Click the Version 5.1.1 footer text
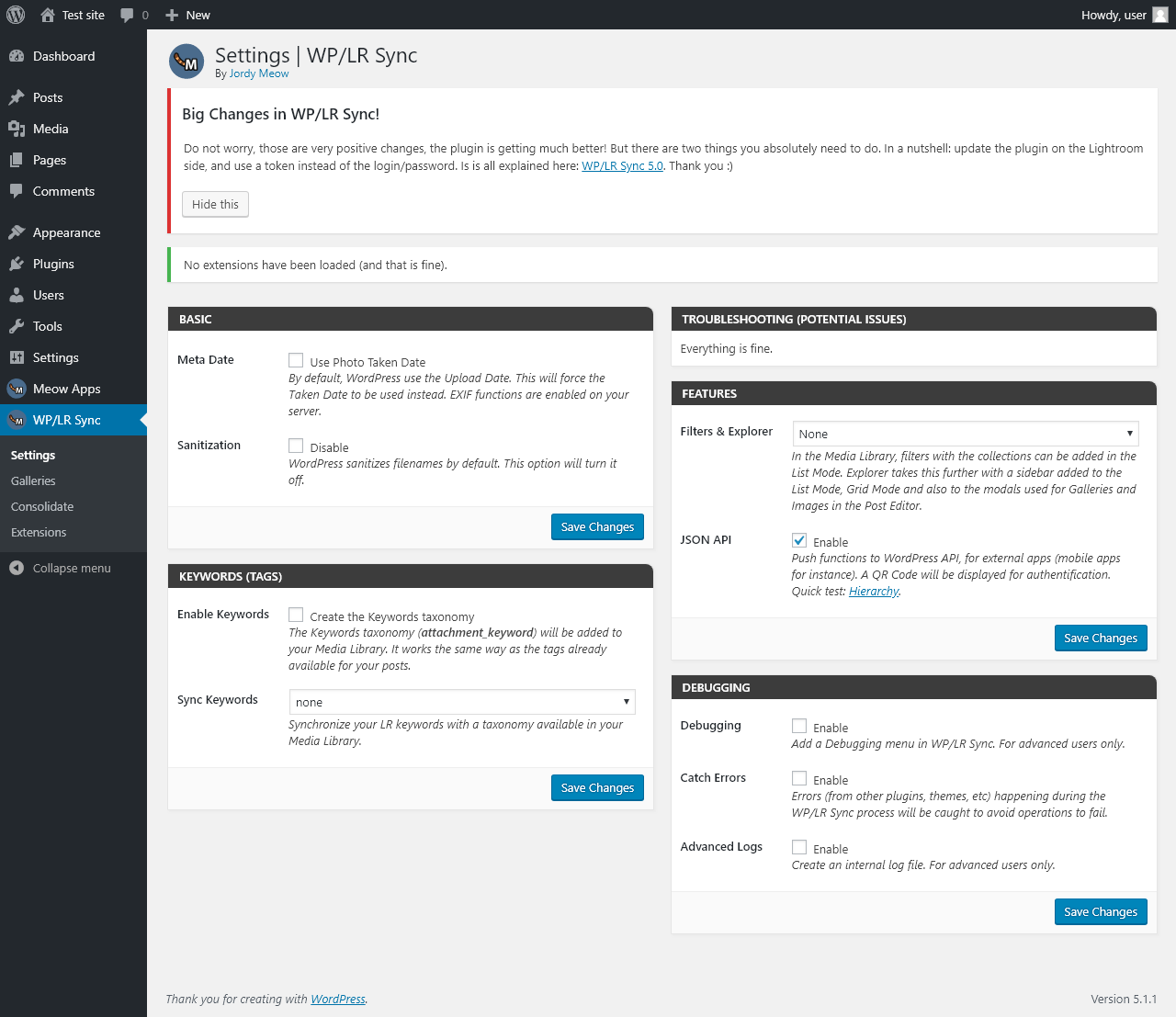 click(x=1124, y=1000)
